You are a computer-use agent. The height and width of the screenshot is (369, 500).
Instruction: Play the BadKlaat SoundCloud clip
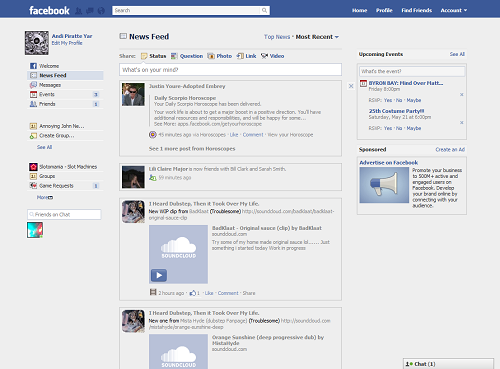tap(159, 275)
